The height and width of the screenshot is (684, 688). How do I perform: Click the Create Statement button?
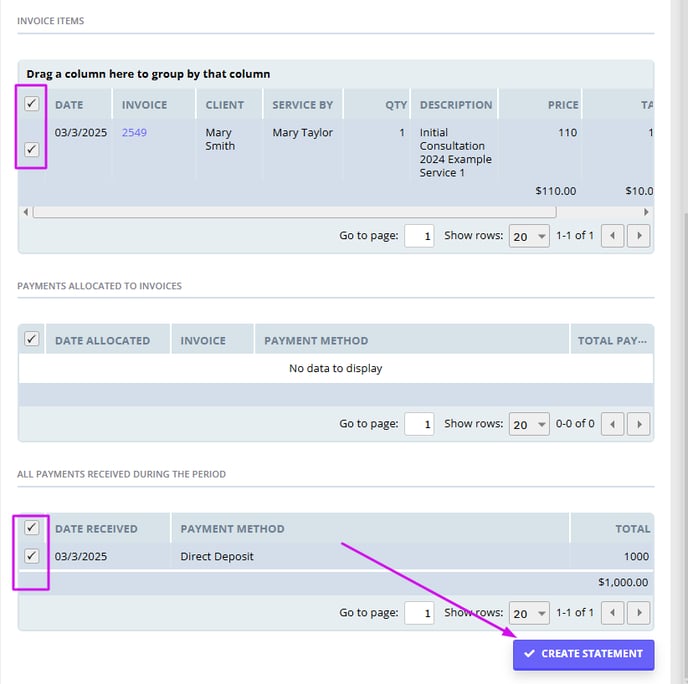coord(584,654)
